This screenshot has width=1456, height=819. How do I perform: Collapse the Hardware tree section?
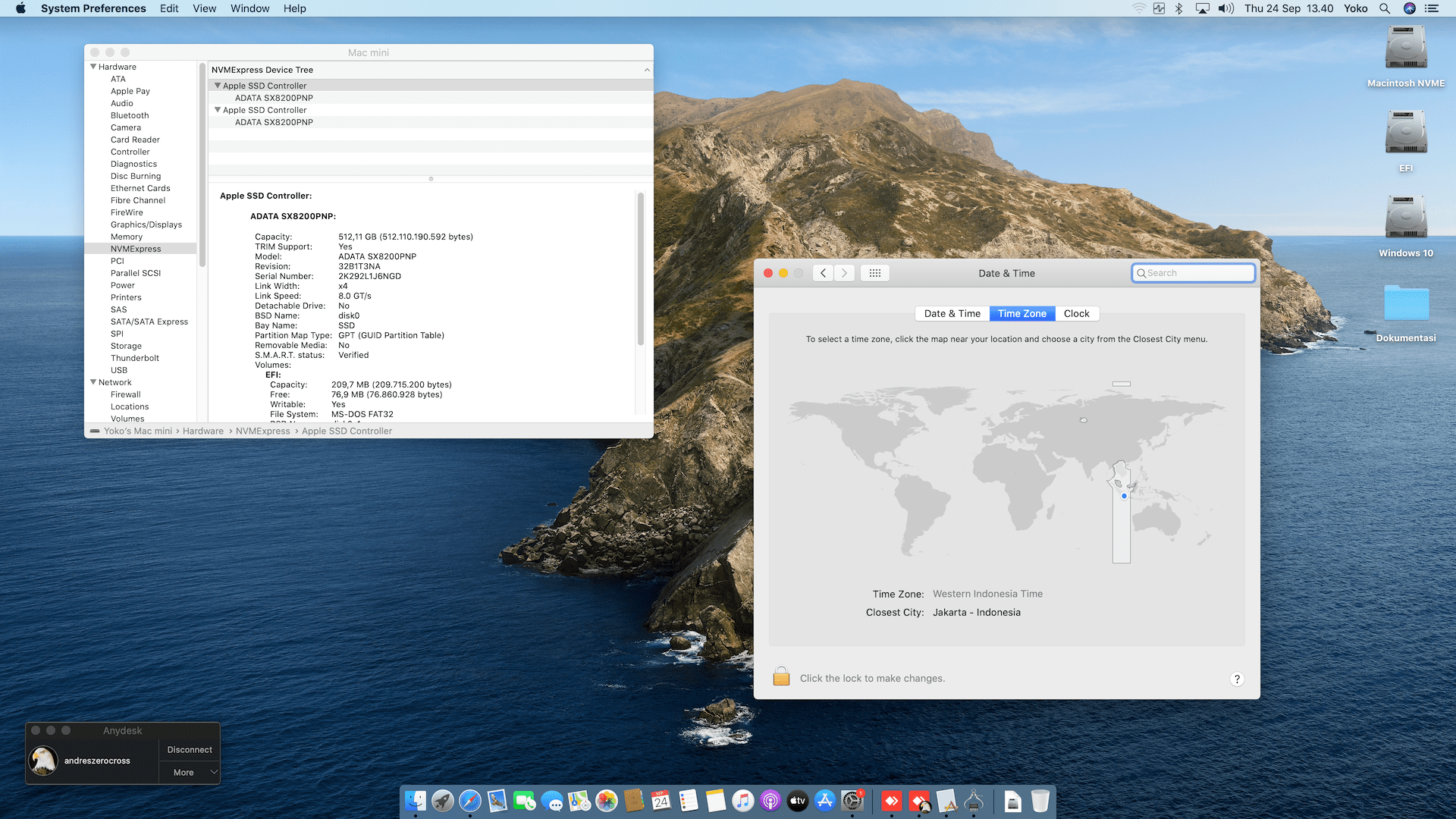[93, 67]
